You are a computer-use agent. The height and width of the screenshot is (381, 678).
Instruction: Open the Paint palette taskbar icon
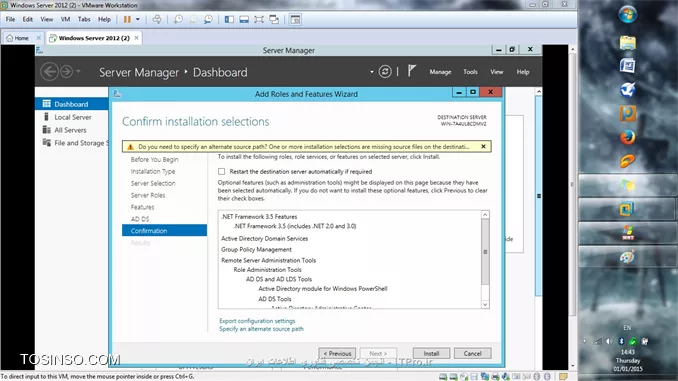[627, 257]
